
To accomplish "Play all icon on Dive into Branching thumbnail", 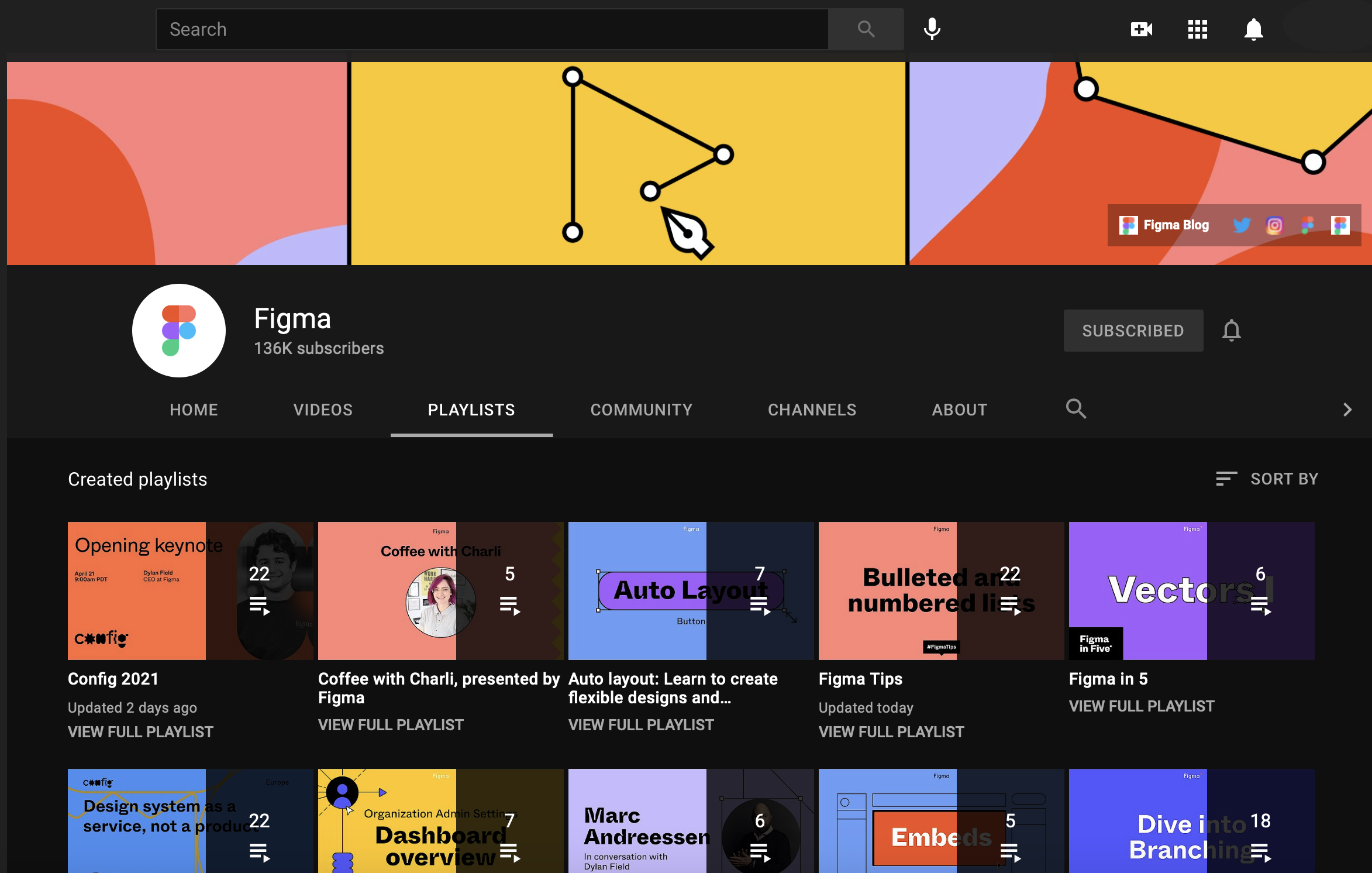I will pos(1260,853).
